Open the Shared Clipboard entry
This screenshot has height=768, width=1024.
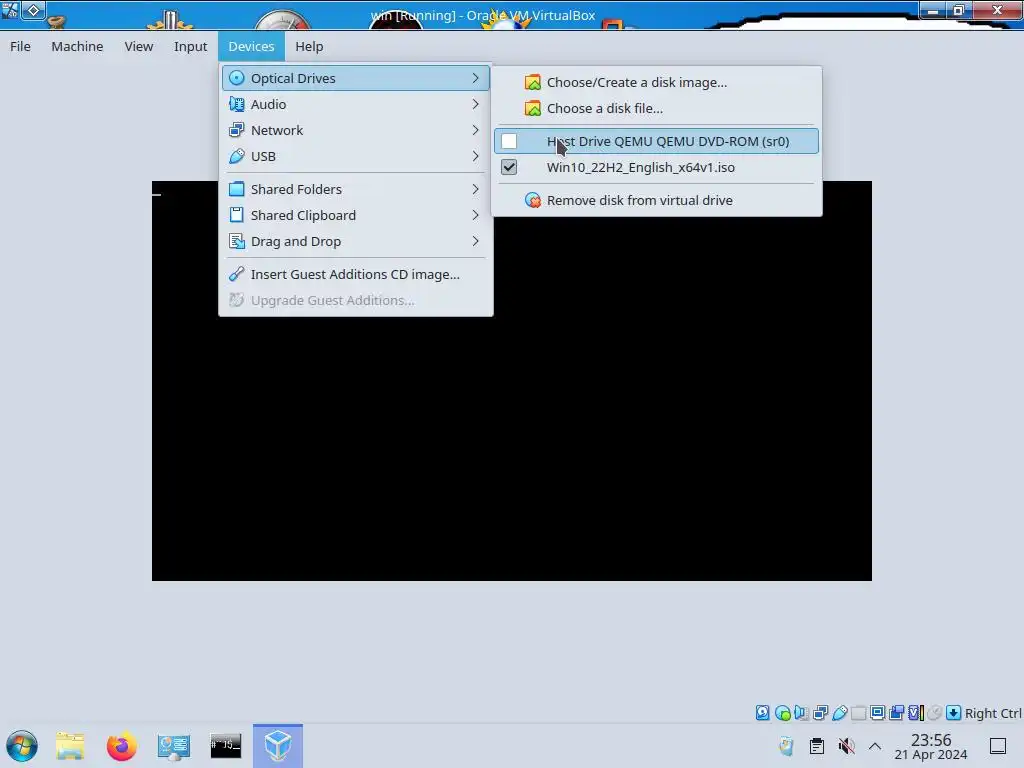(x=355, y=215)
